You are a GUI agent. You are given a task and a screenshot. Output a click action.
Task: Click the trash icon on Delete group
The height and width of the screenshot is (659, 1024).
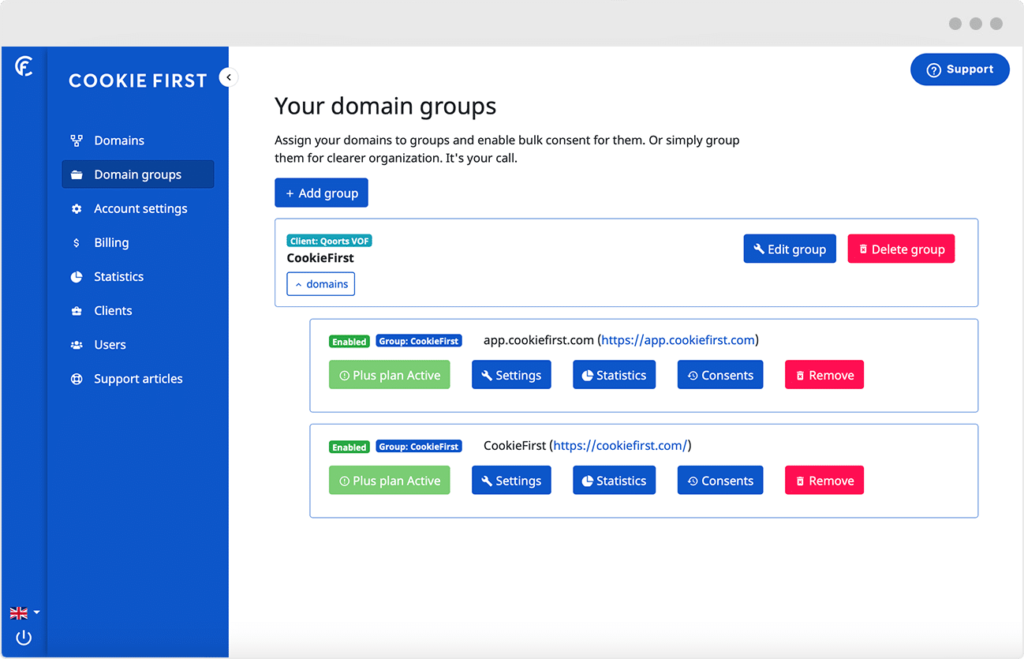click(x=865, y=248)
